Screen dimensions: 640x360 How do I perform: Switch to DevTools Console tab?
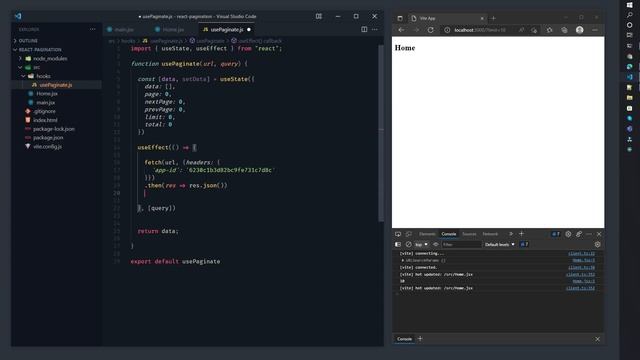tap(449, 234)
